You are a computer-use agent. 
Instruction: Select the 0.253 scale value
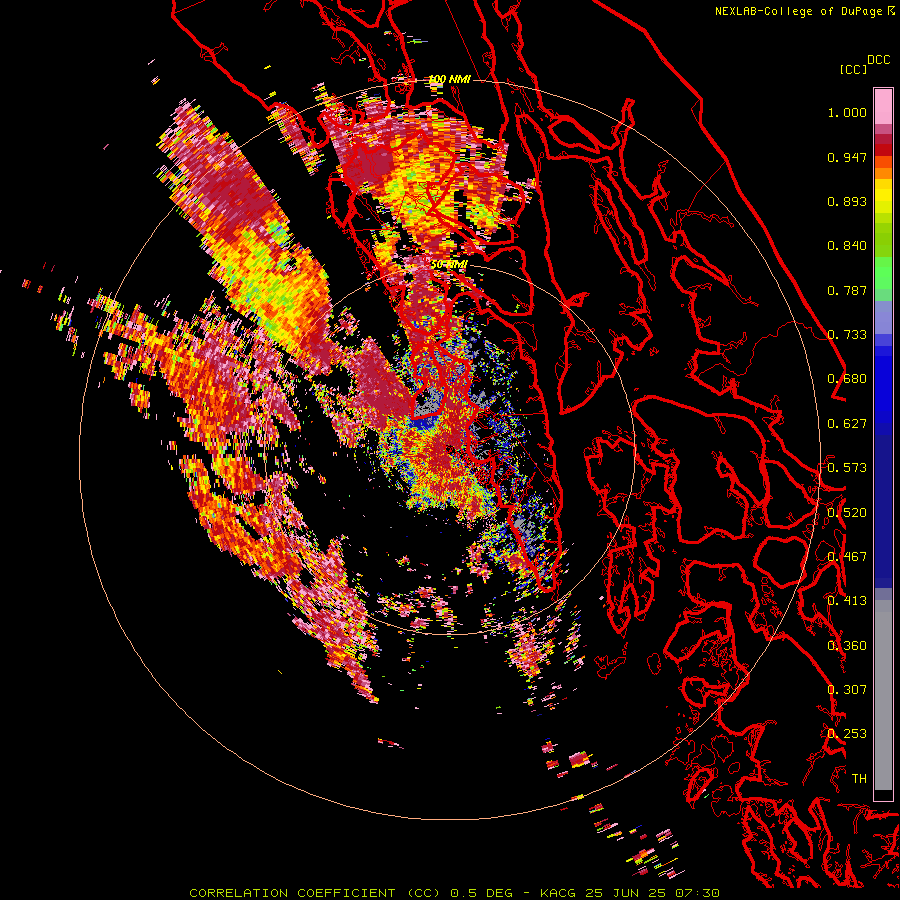coord(847,734)
